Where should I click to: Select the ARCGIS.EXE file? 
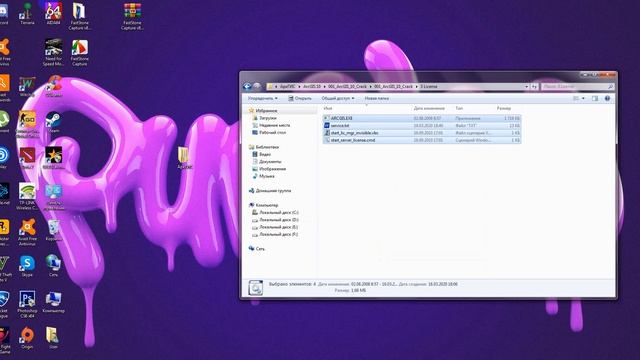(422, 118)
